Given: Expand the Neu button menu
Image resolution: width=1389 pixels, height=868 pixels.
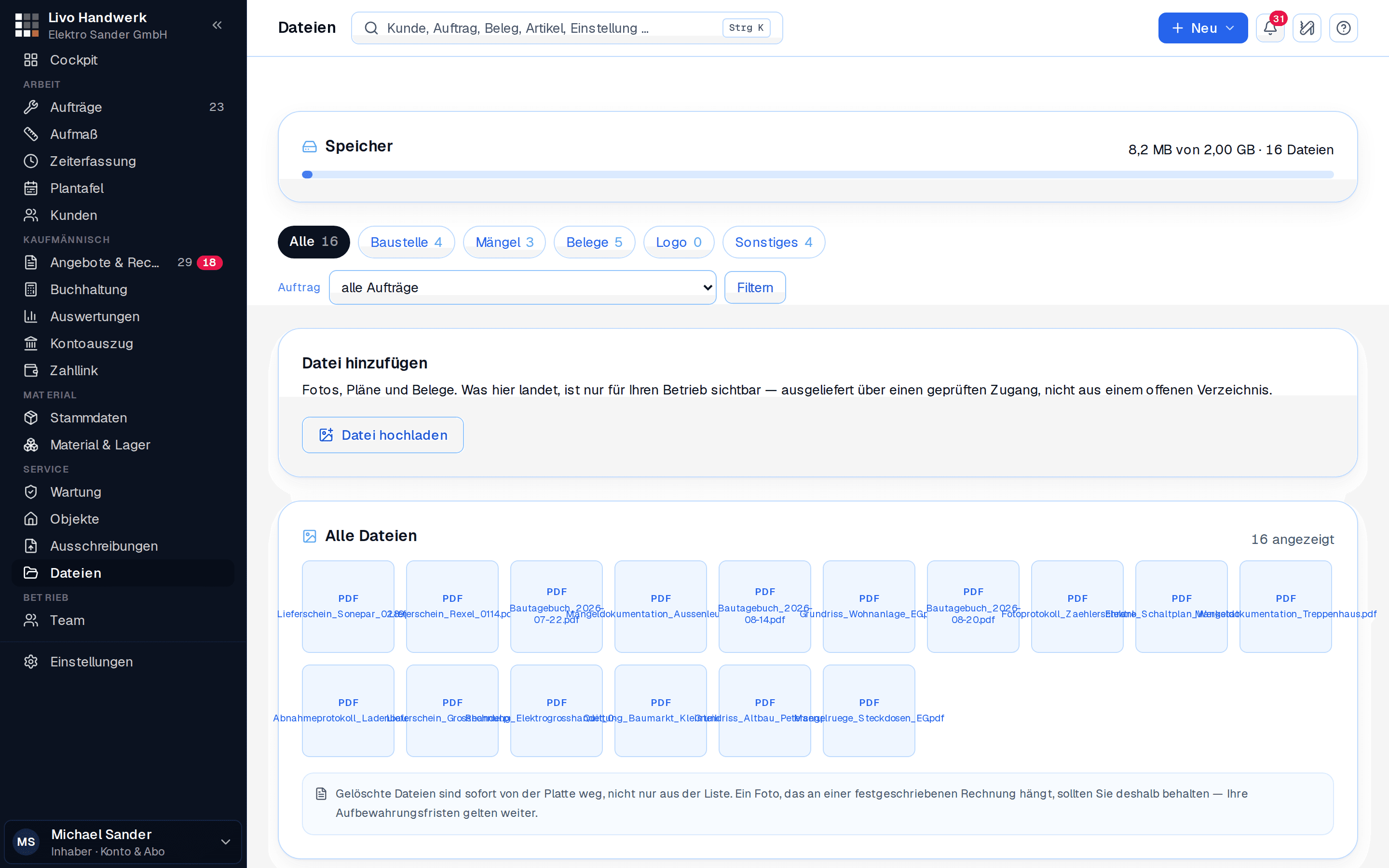Looking at the screenshot, I should pyautogui.click(x=1202, y=28).
